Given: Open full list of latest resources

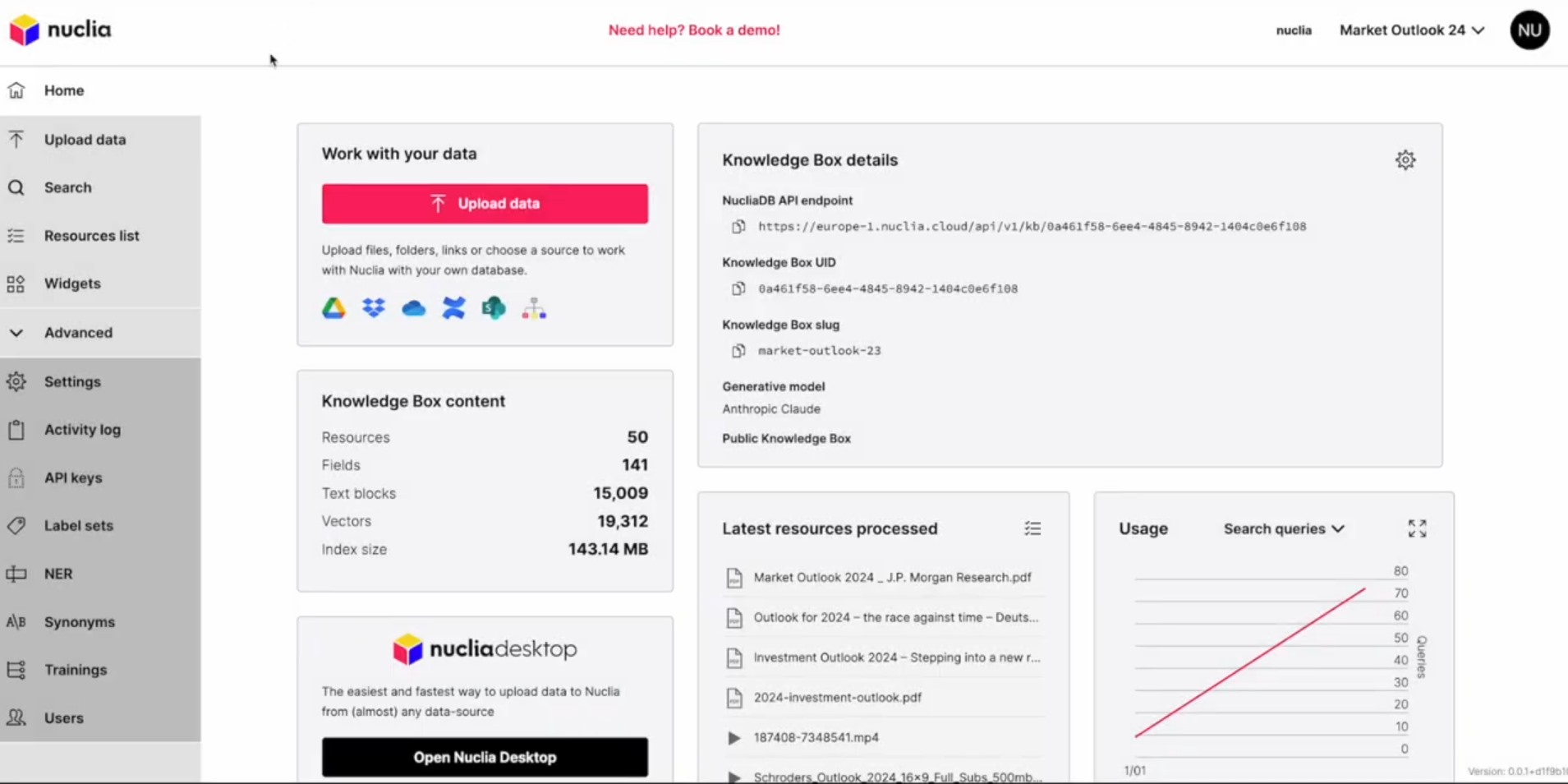Looking at the screenshot, I should click(x=1032, y=528).
